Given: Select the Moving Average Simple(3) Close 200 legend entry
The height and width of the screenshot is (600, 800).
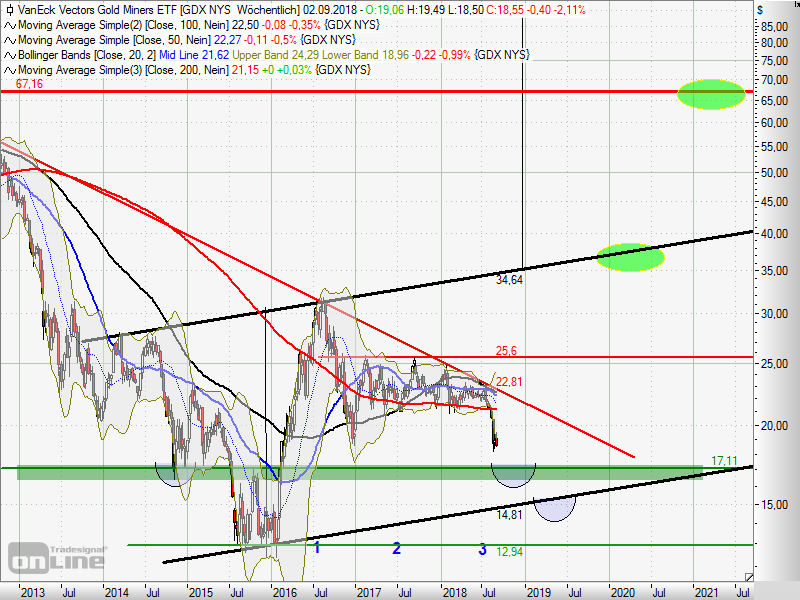Looking at the screenshot, I should click(194, 70).
